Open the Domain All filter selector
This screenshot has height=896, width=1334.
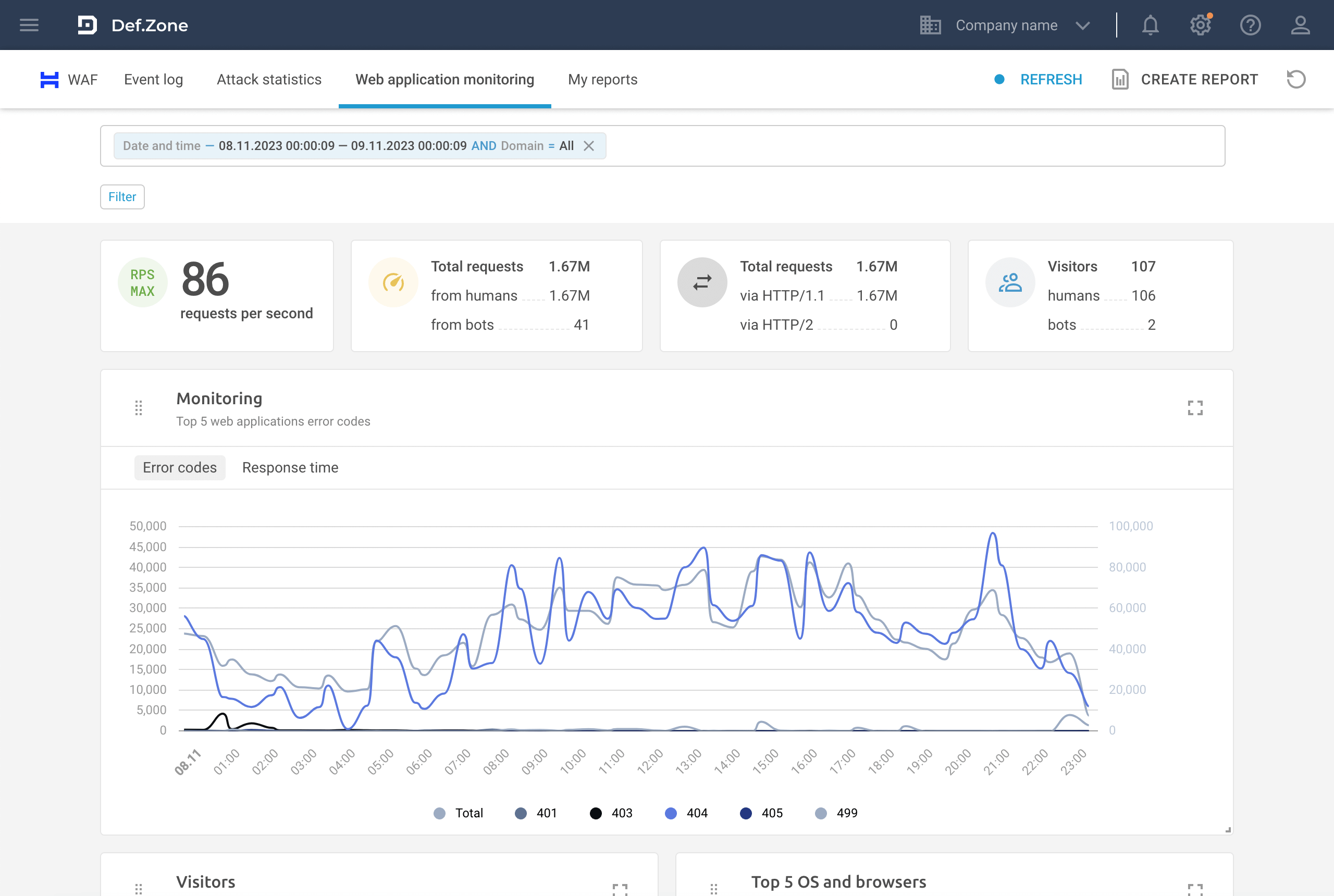567,146
